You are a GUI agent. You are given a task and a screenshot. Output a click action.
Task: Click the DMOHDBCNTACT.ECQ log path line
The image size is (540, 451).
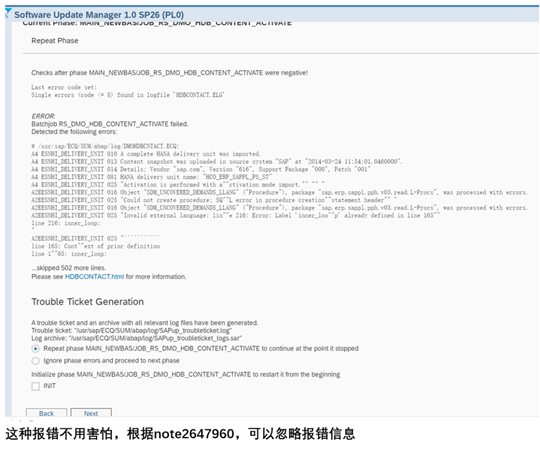tap(105, 146)
